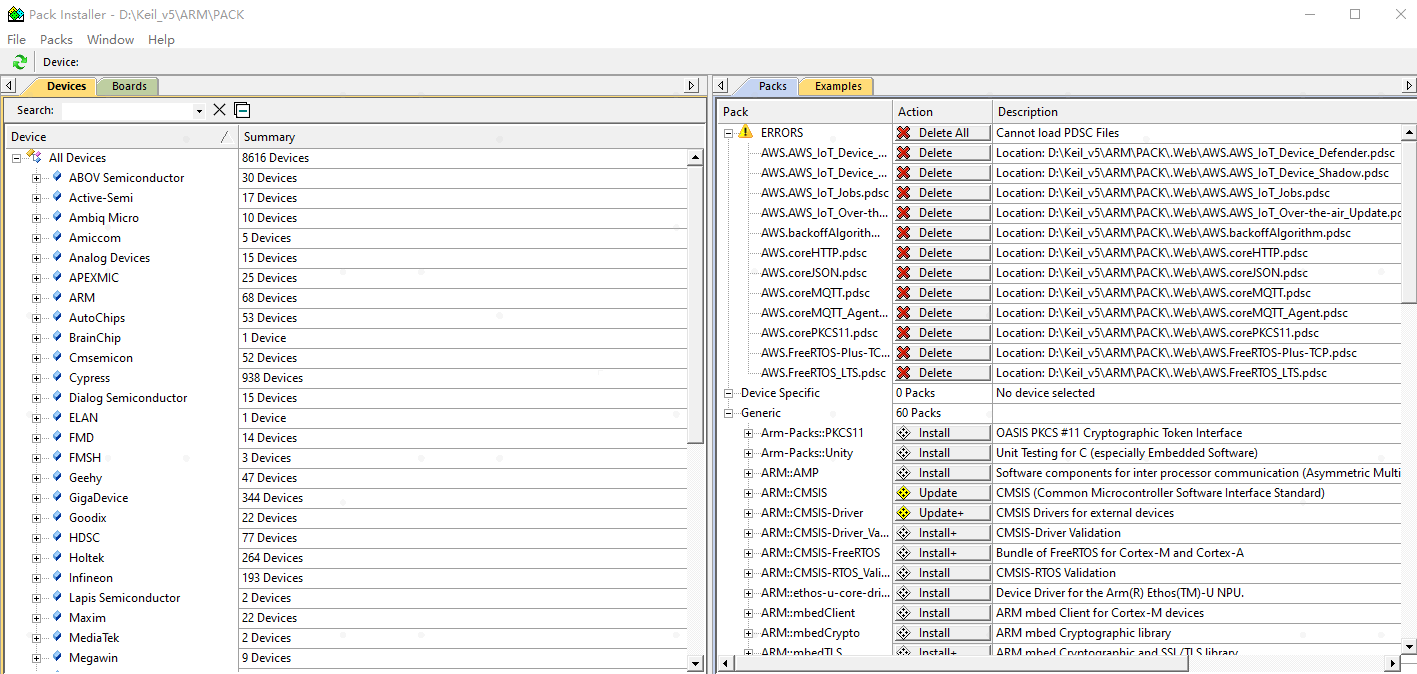Collapse the All Devices tree node
Image resolution: width=1417 pixels, height=674 pixels.
coord(17,158)
